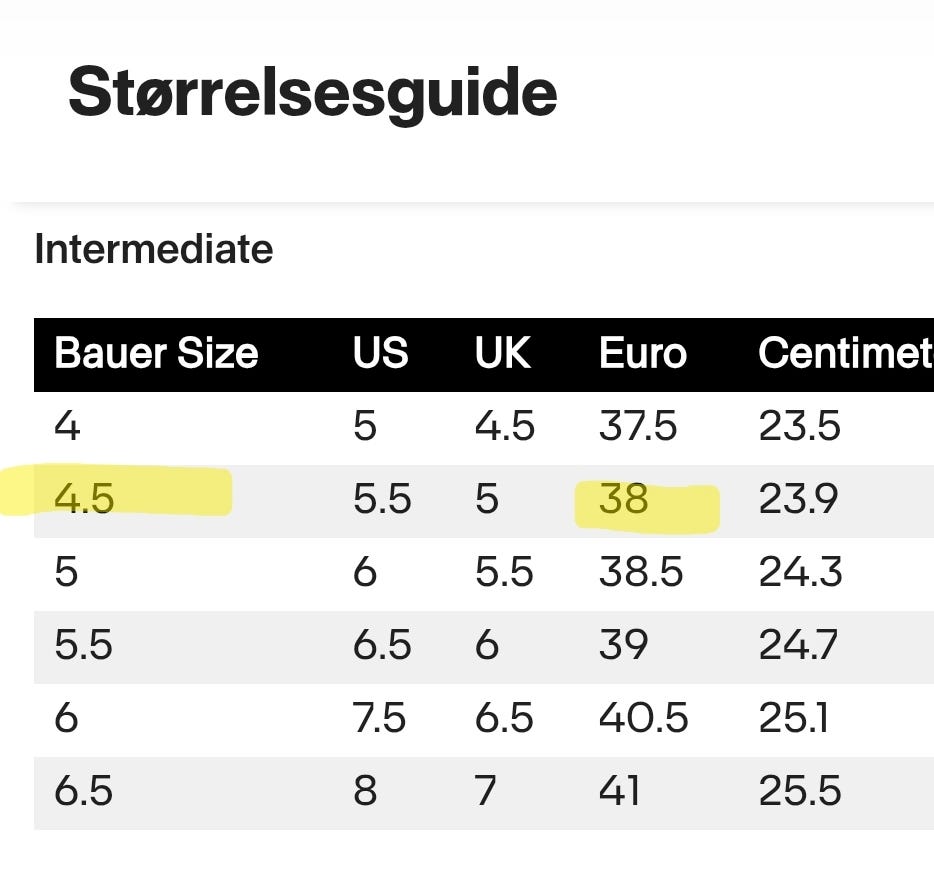
Task: Click the Euro column header
Action: tap(643, 353)
